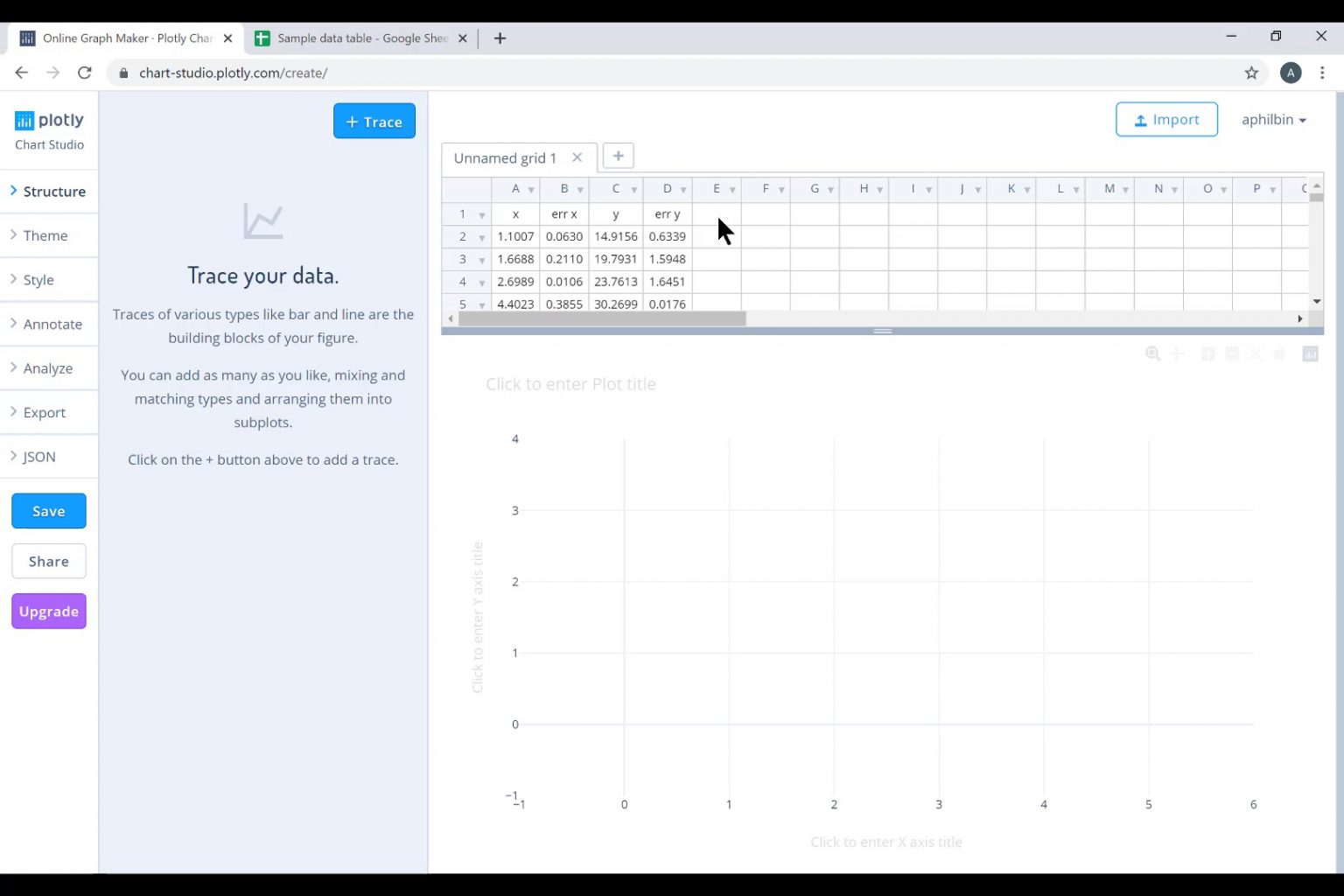Click the zoom-out icon on the plot modebar
This screenshot has width=1344, height=896.
pos(1232,353)
